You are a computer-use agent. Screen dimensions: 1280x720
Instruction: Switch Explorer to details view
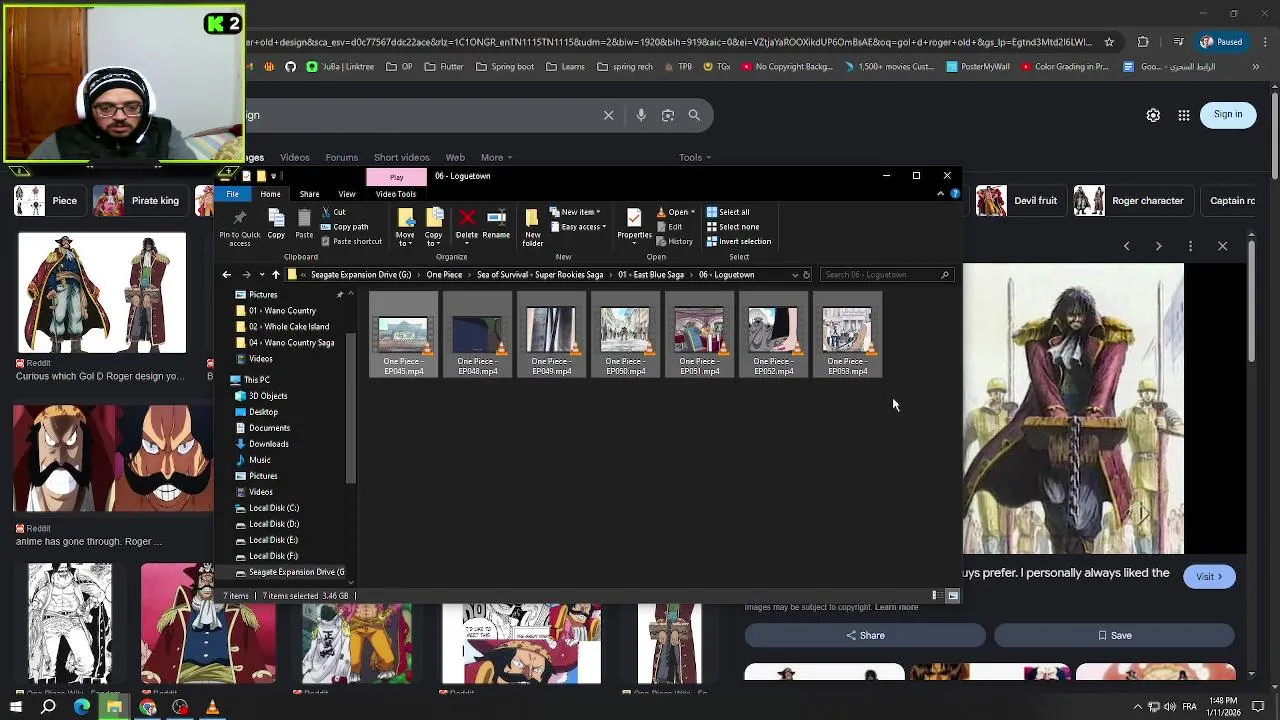[937, 596]
